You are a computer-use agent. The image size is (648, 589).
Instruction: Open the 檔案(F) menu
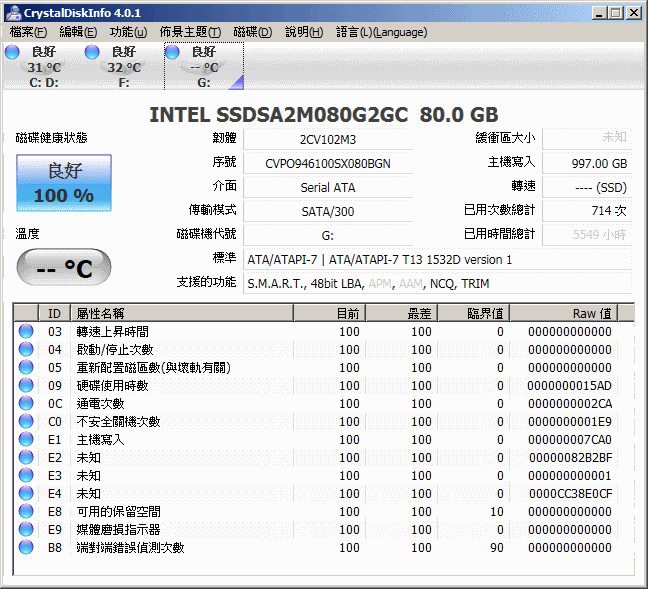[28, 32]
